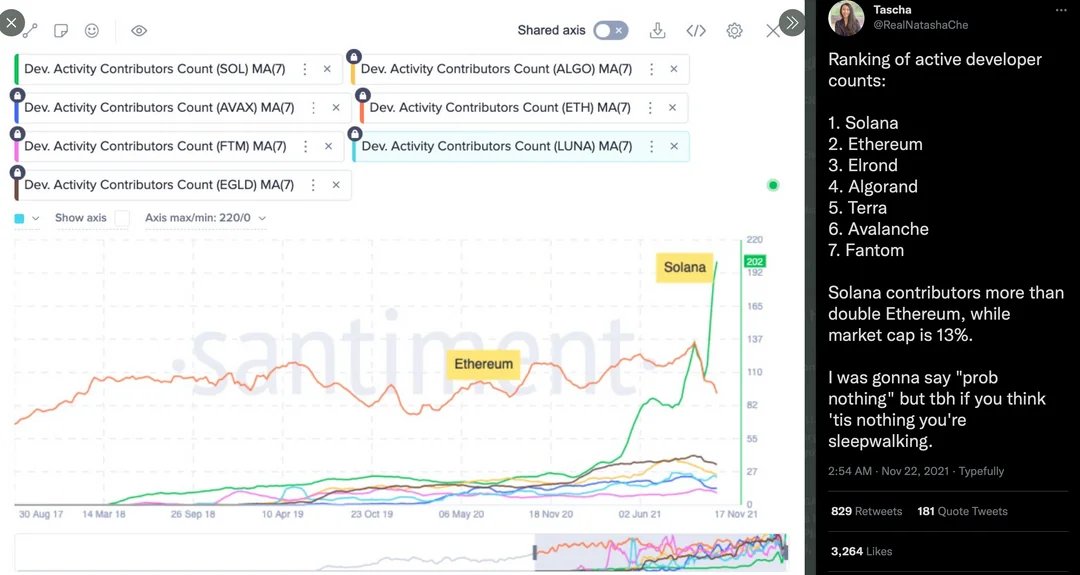Open Tascha's profile name link
The width and height of the screenshot is (1080, 575).
[893, 10]
